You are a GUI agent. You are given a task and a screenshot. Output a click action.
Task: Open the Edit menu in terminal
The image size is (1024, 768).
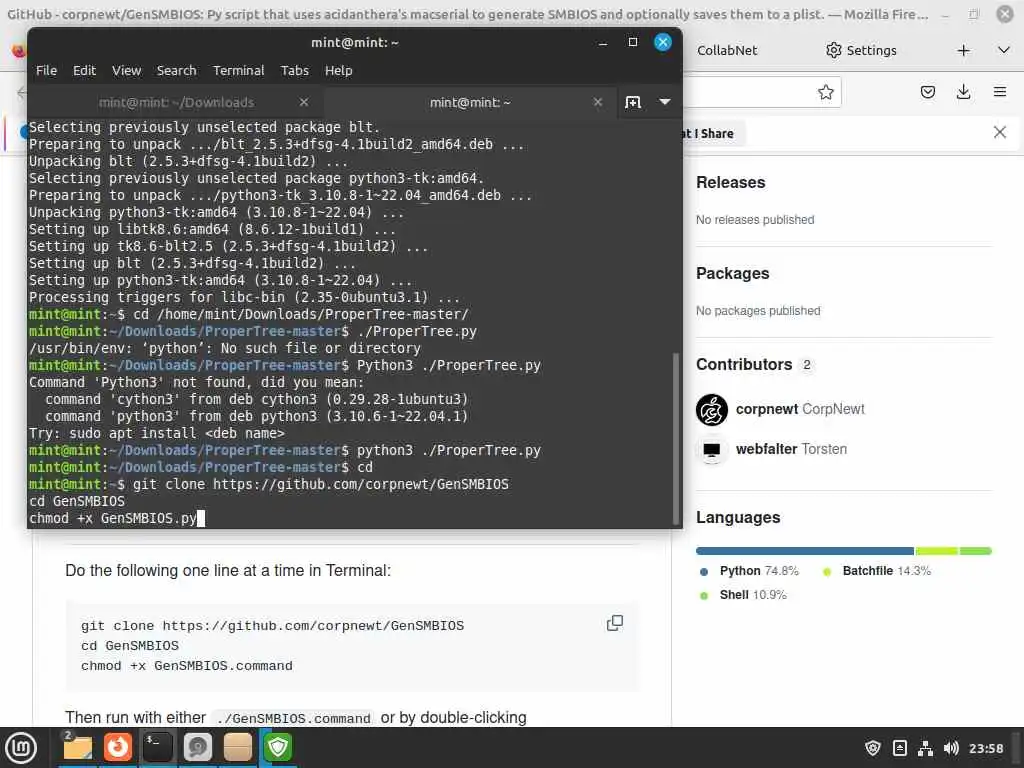click(x=84, y=71)
